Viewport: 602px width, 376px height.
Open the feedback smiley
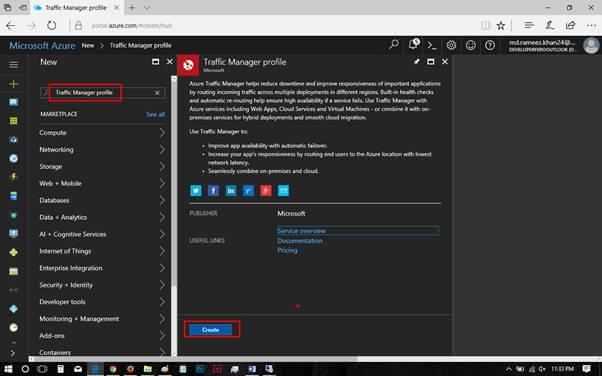[x=471, y=45]
